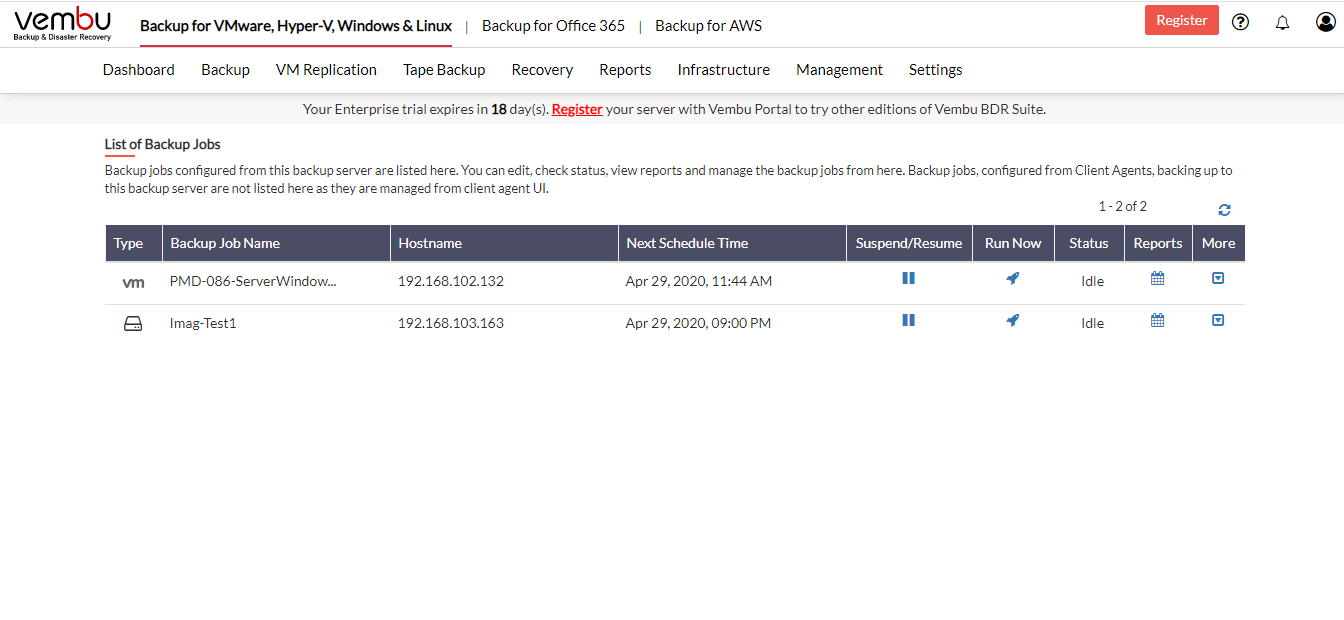Switch to Backup for VMware, Hyper-V, Windows & Linux
Viewport: 1344px width, 620px height.
tap(296, 26)
